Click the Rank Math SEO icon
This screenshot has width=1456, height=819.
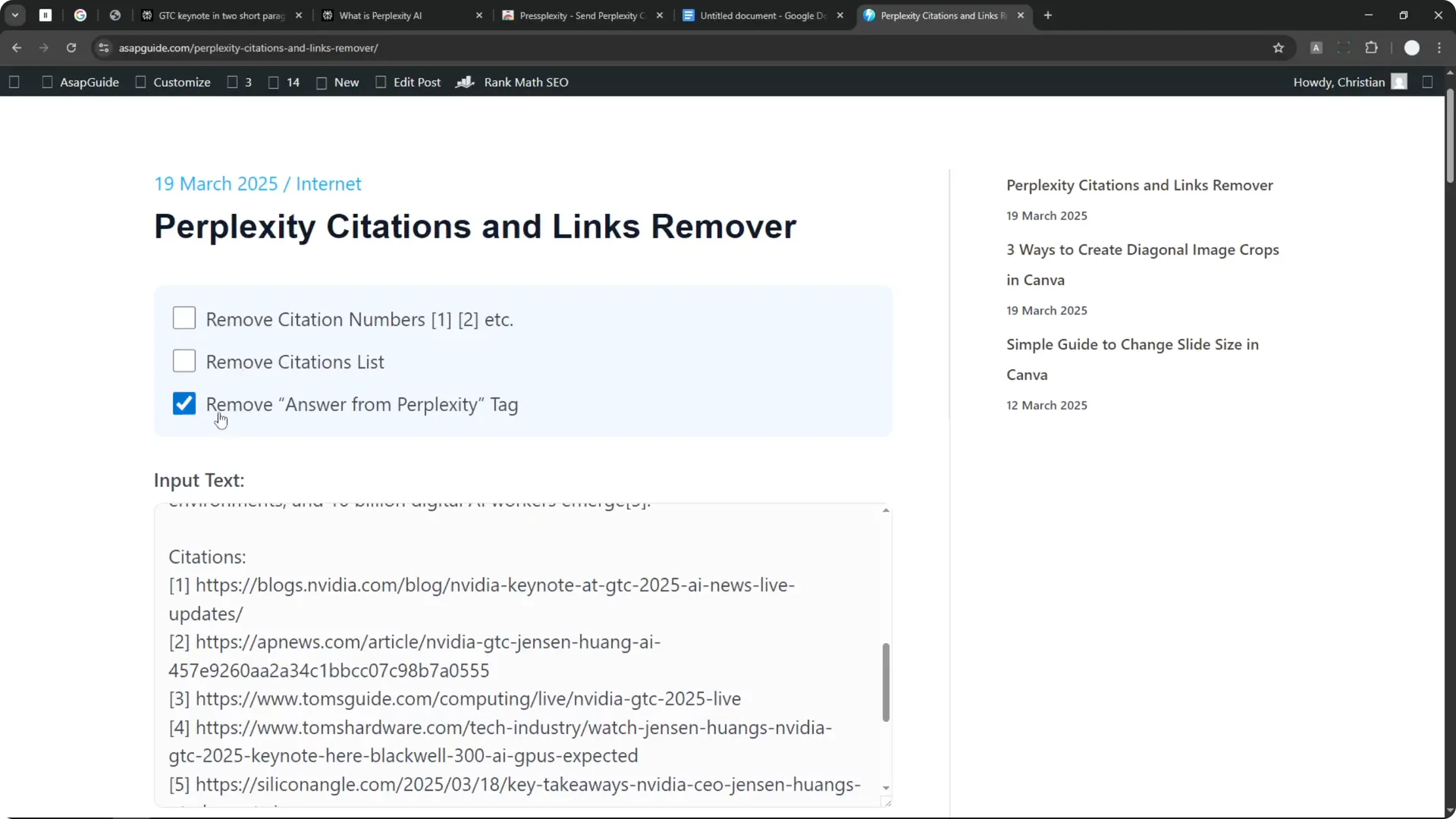(x=466, y=82)
